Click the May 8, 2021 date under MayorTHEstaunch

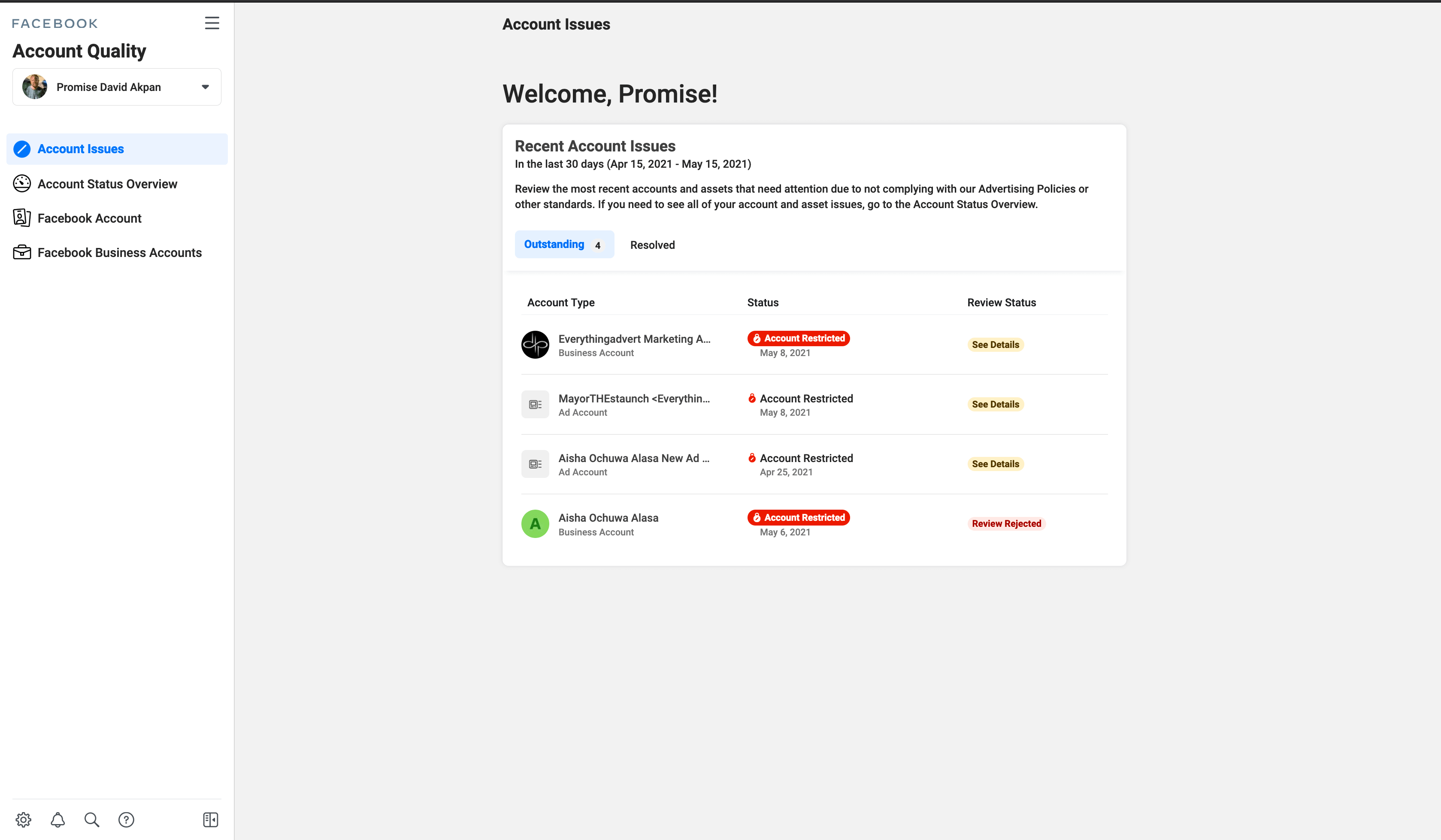pyautogui.click(x=785, y=412)
